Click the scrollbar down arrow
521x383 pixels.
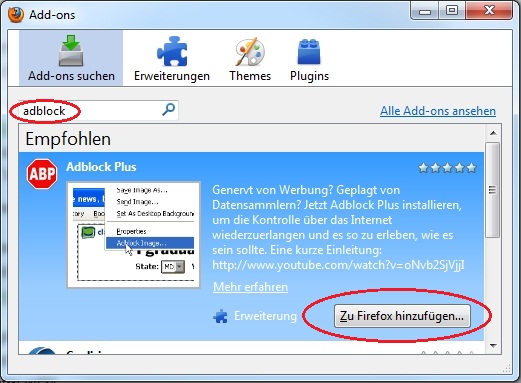point(493,346)
